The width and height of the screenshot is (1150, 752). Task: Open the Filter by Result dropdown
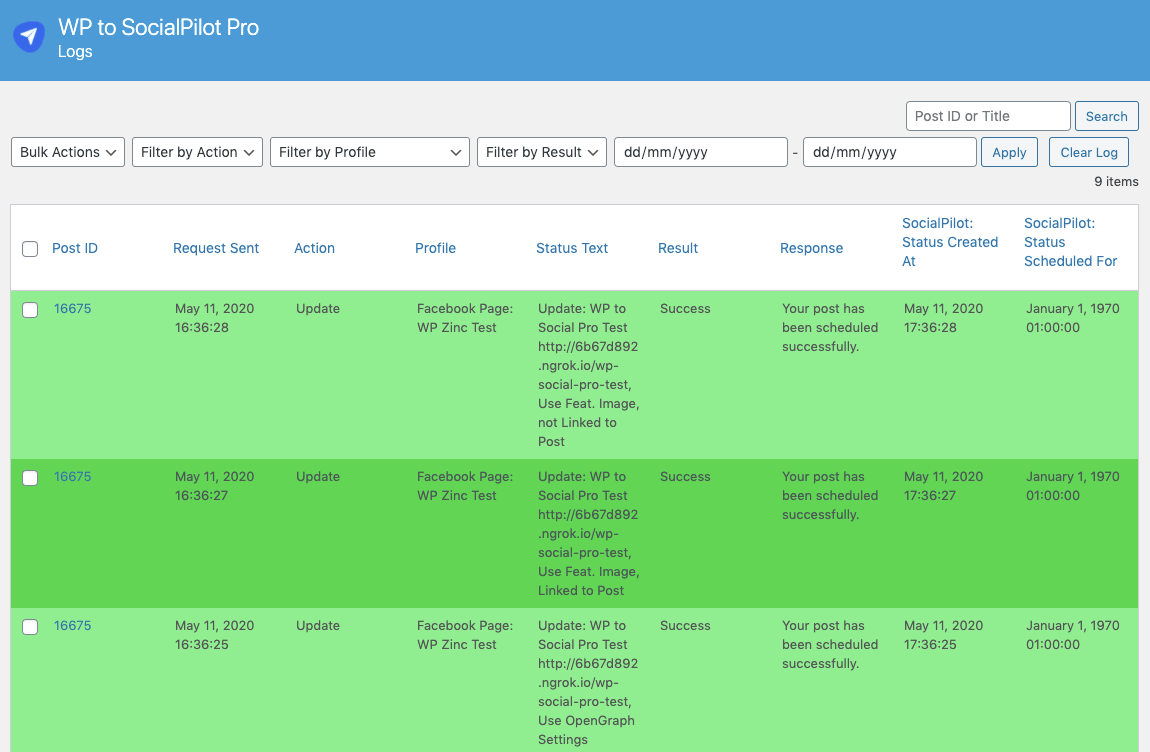pyautogui.click(x=542, y=152)
